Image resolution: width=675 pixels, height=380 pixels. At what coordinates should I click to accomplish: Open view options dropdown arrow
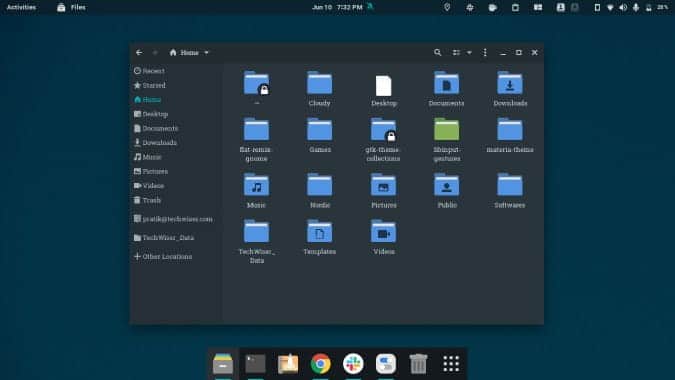tap(469, 53)
